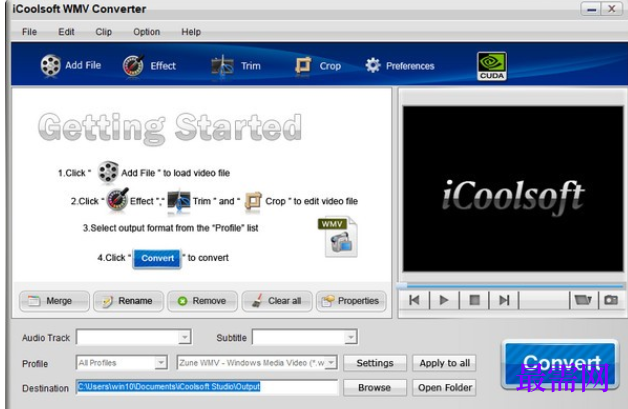Click the iCoolsoft preview screen
Screen dimensions: 628x409
click(513, 189)
